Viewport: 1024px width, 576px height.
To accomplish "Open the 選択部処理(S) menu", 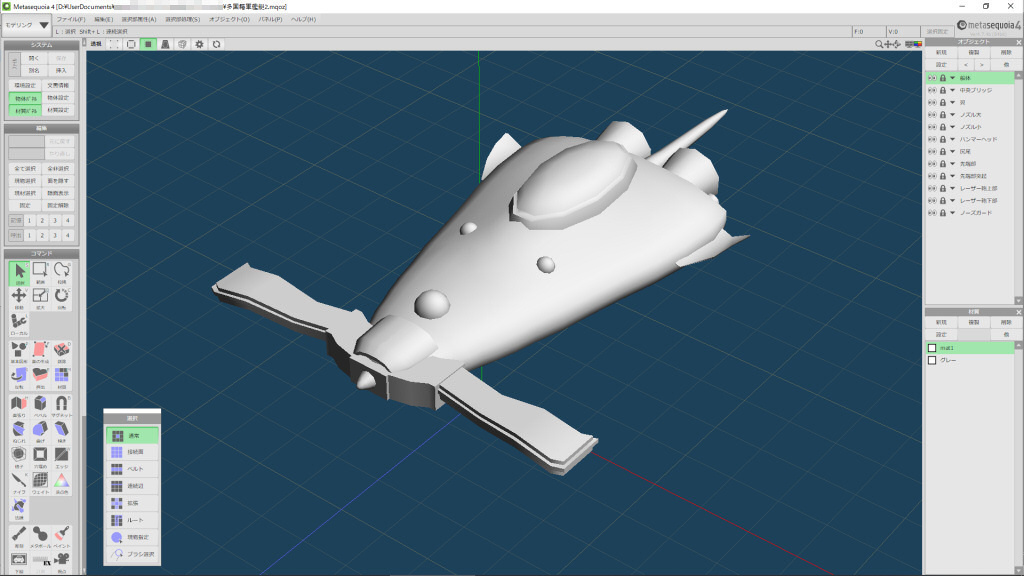I will pyautogui.click(x=182, y=20).
